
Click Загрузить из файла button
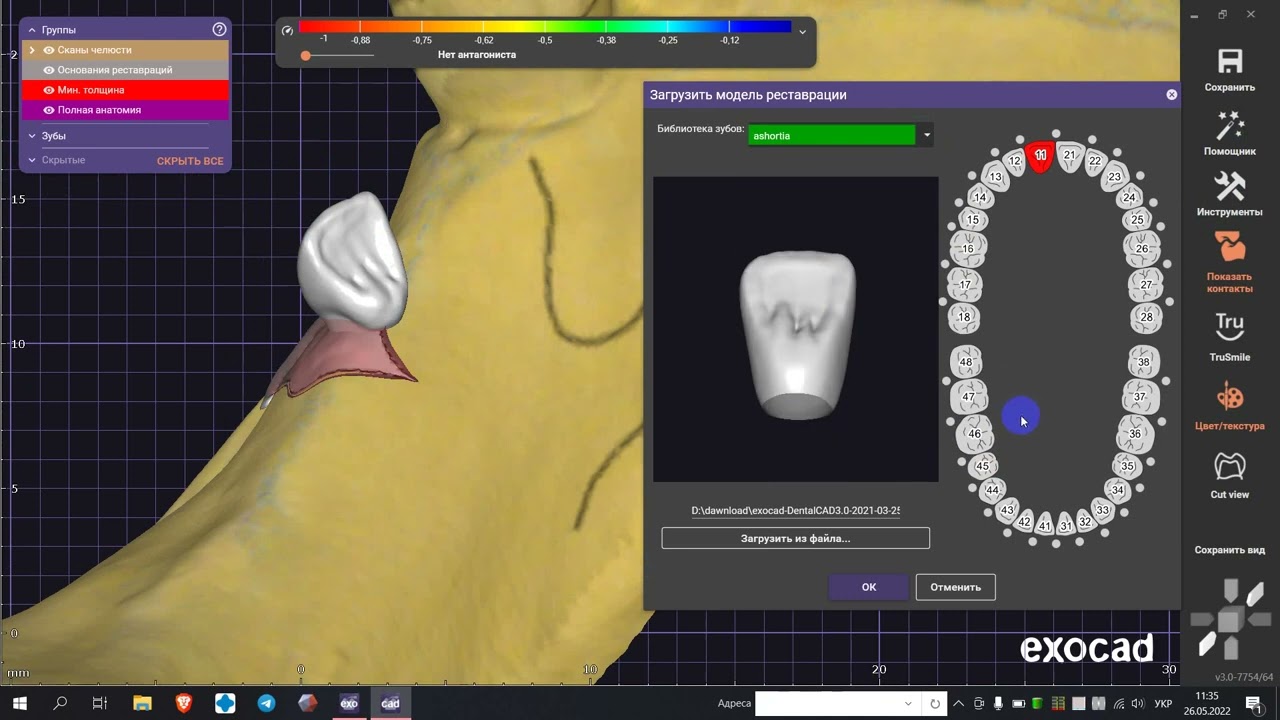click(x=795, y=538)
